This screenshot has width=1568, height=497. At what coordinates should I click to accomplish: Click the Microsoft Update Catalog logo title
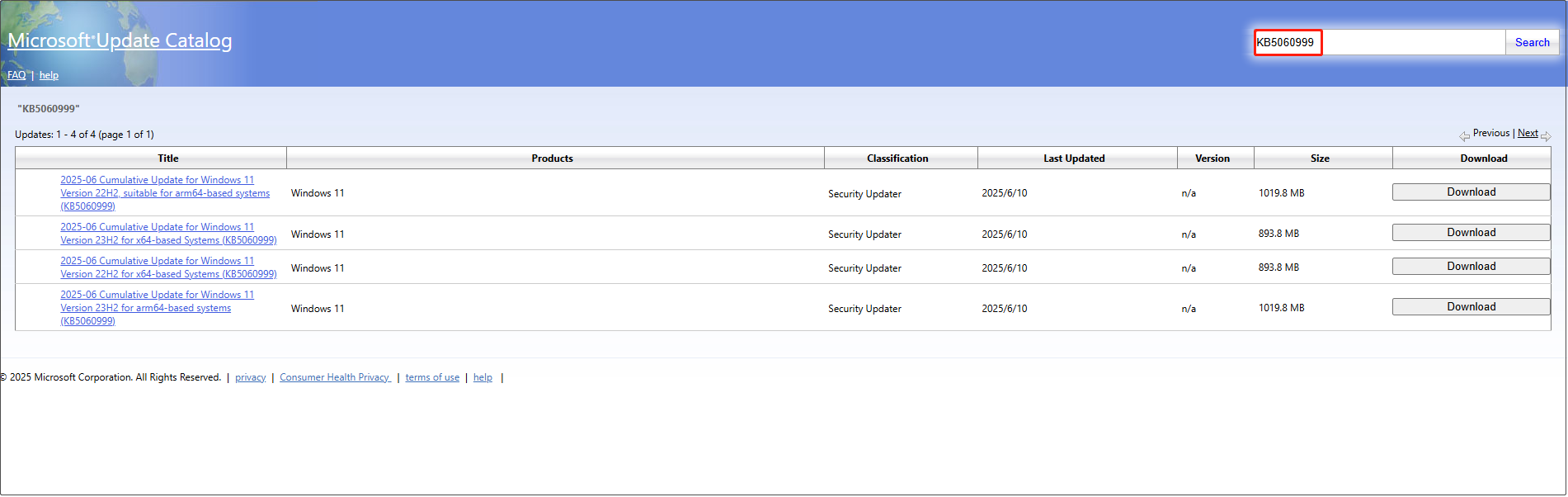point(120,40)
